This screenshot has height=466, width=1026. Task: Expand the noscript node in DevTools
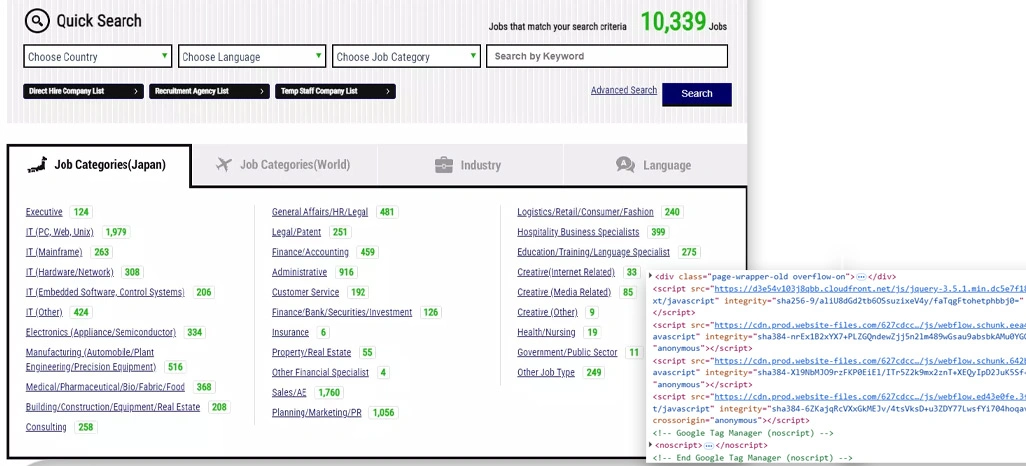(650, 446)
